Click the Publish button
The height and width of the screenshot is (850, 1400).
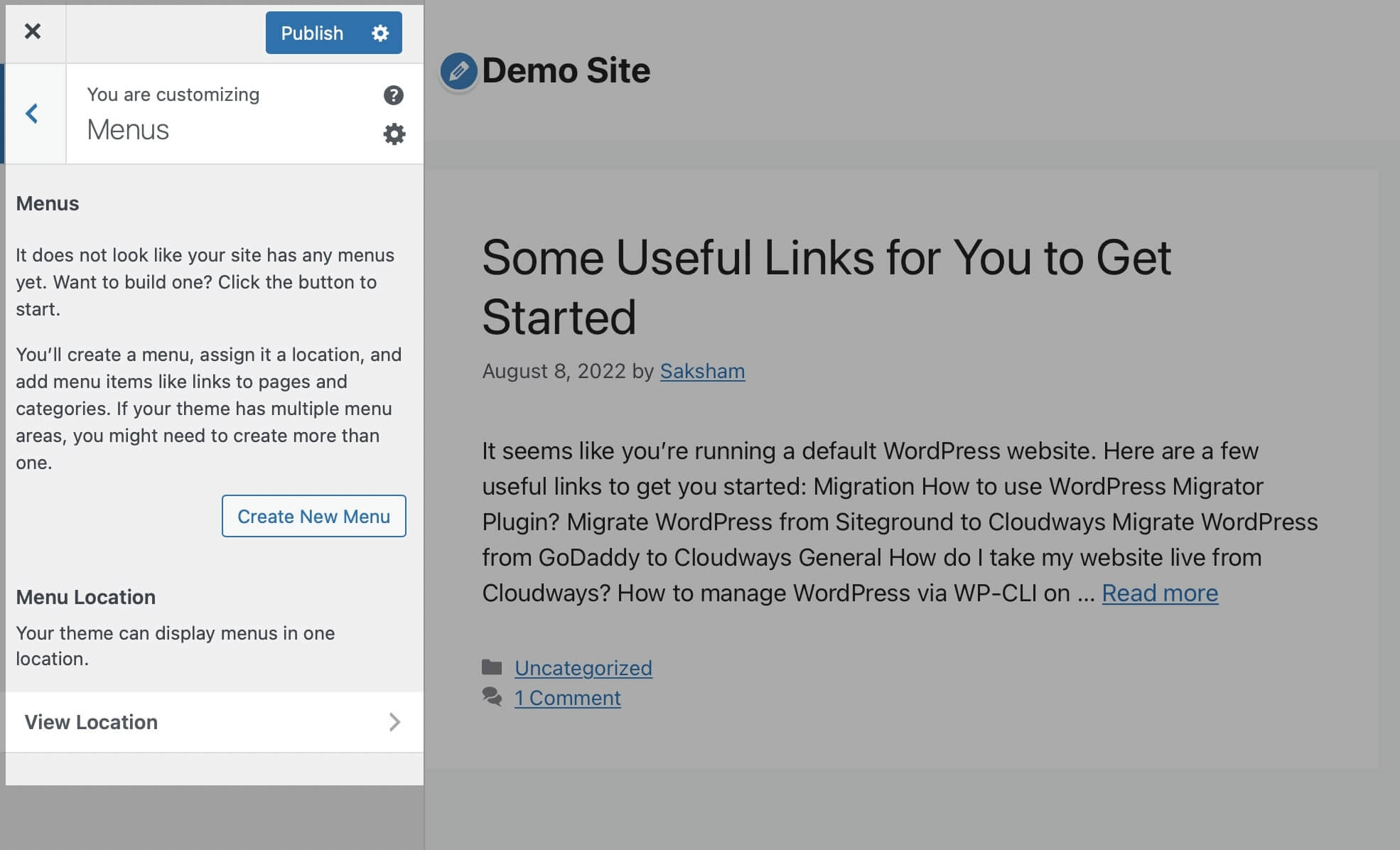(x=312, y=33)
